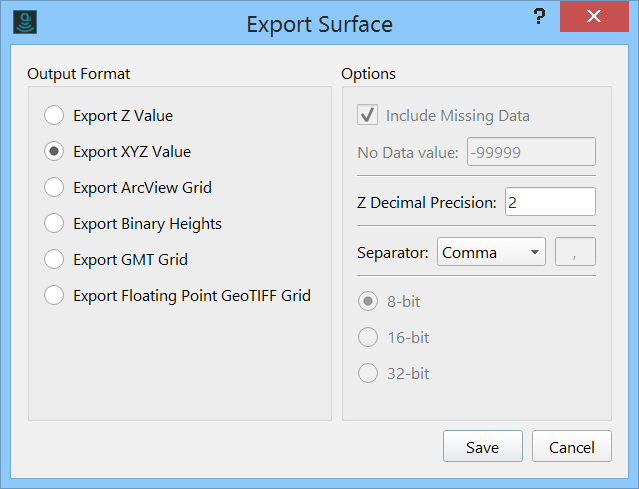Select Export GMT Grid format
This screenshot has width=639, height=489.
tap(54, 260)
